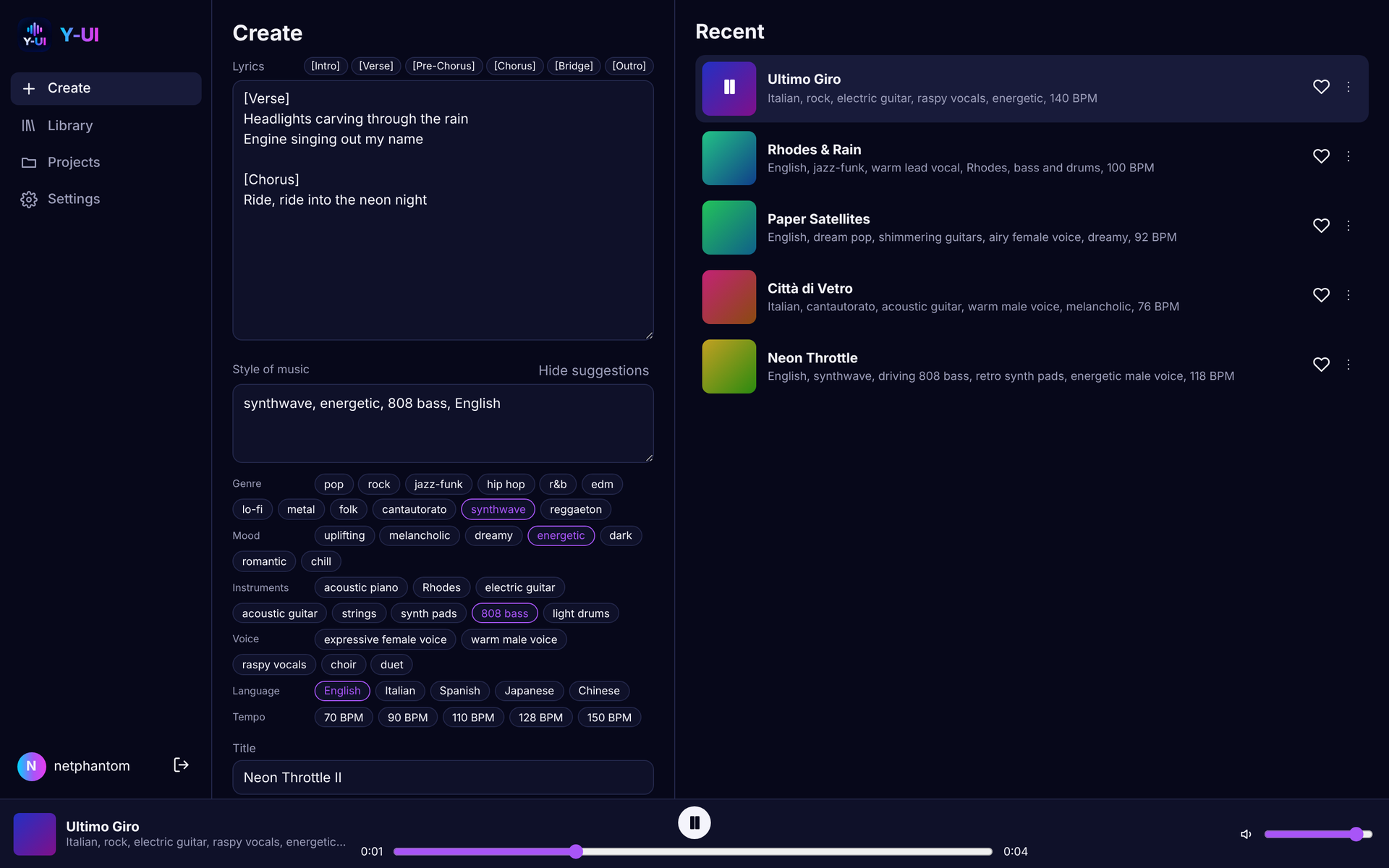Add the raspy vocals voice chip
1389x868 pixels.
coord(274,665)
